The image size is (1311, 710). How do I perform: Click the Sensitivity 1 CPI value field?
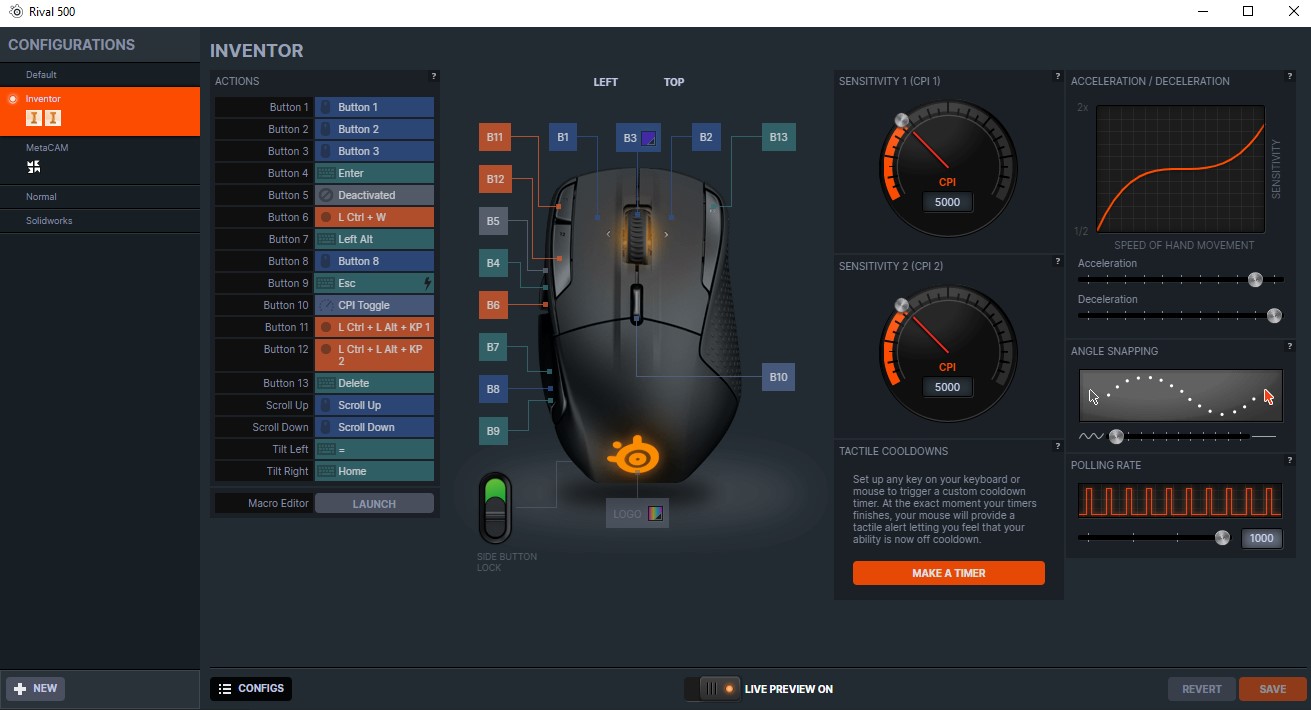[947, 202]
